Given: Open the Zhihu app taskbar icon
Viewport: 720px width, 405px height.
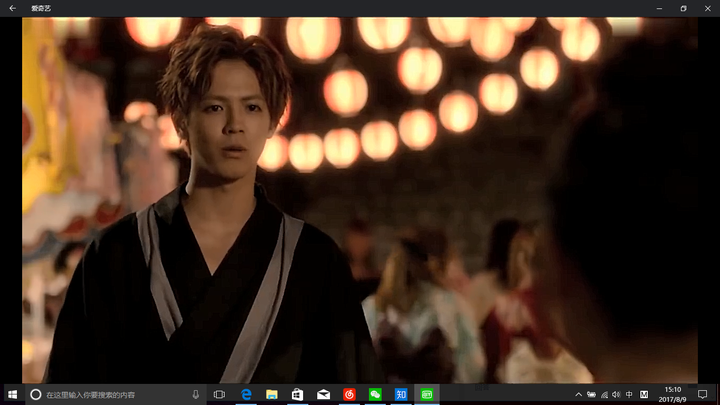Looking at the screenshot, I should (401, 394).
